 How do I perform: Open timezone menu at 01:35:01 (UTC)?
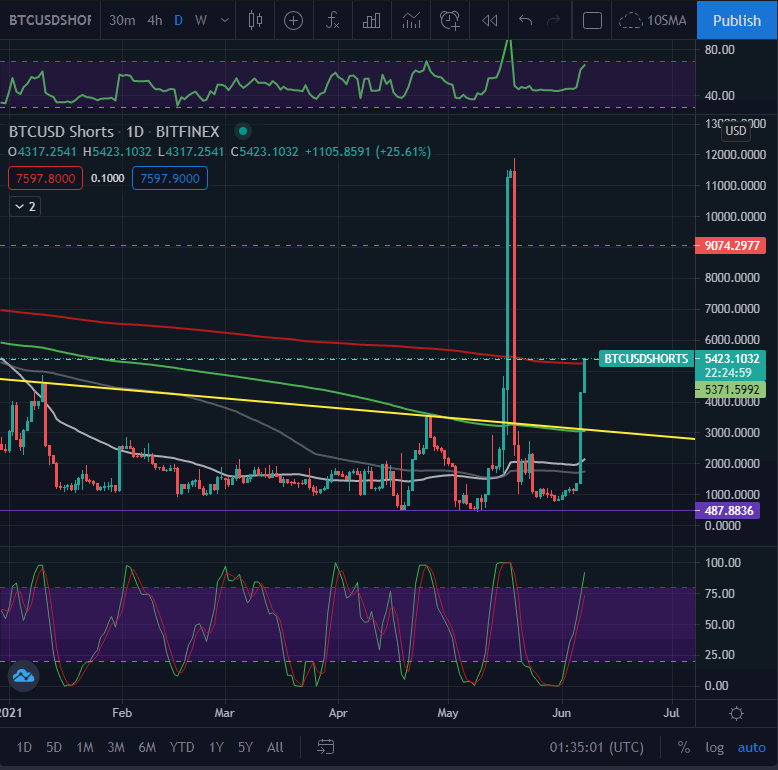(596, 747)
